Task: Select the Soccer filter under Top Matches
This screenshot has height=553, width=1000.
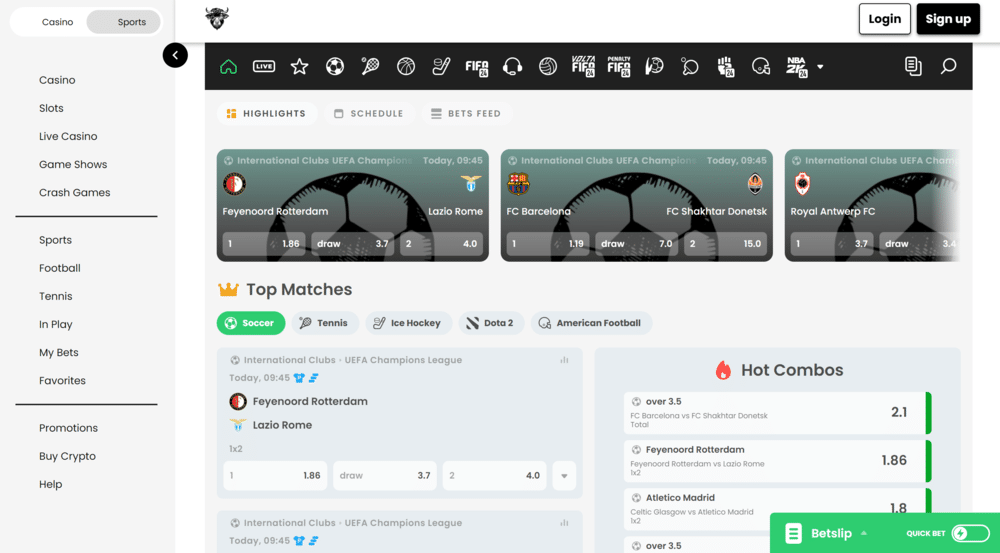Action: (251, 323)
